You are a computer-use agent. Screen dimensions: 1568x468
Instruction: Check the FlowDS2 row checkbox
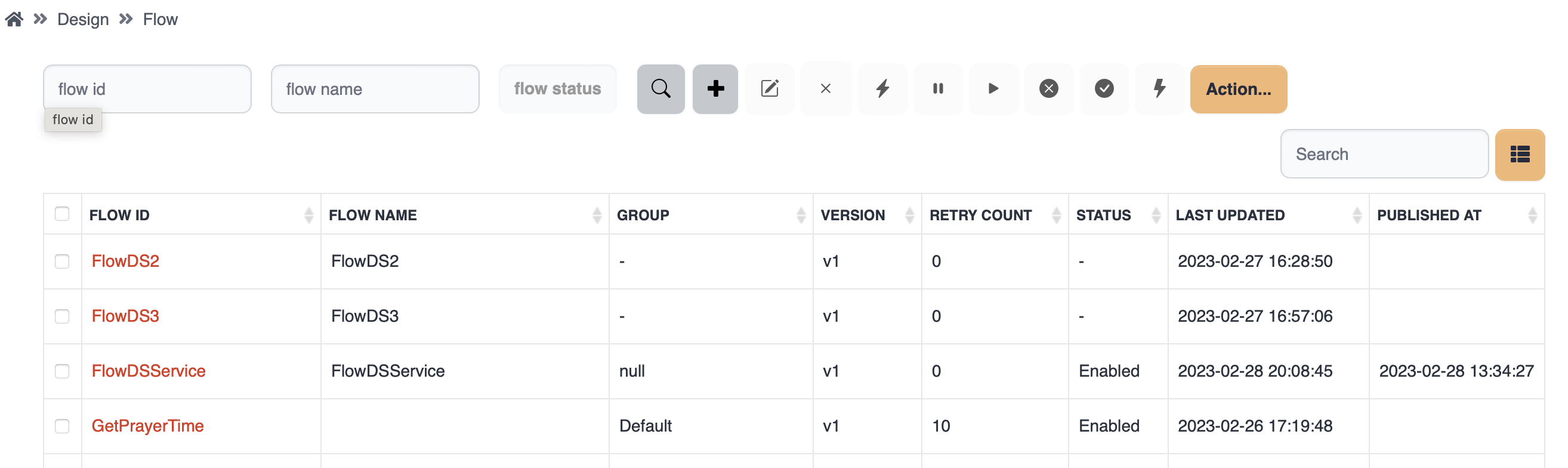(x=62, y=261)
